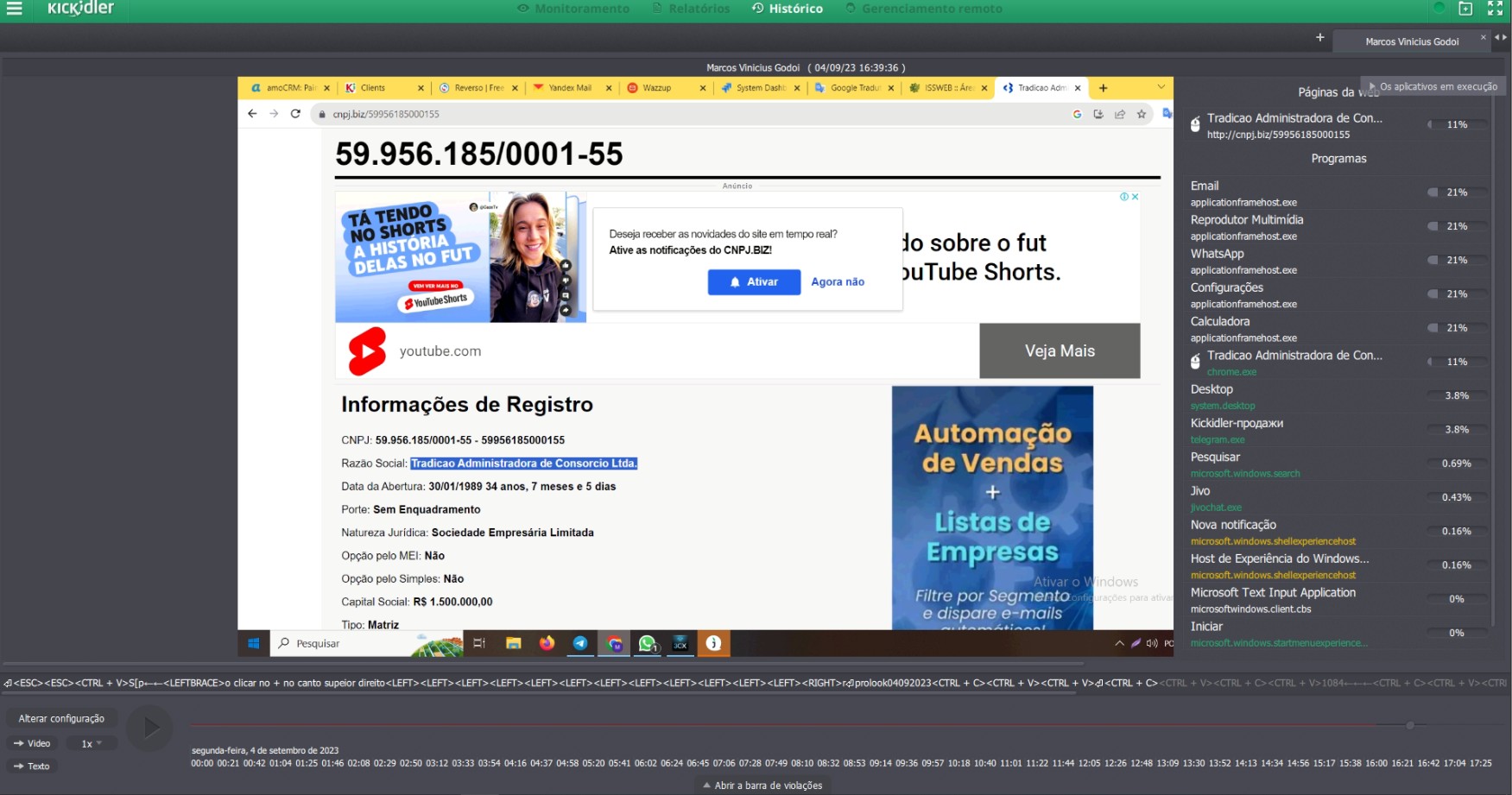Click the http://cnpj.biz/59956185000155 page link

click(1278, 135)
